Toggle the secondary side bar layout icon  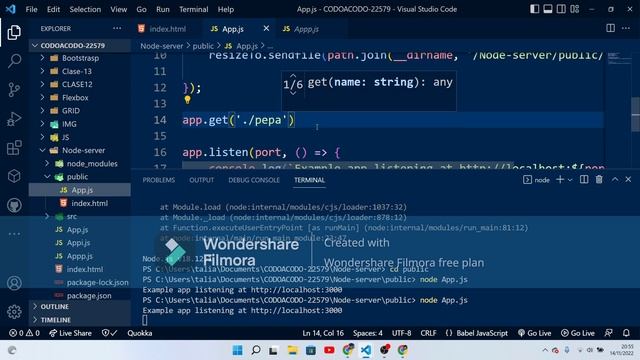[561, 9]
